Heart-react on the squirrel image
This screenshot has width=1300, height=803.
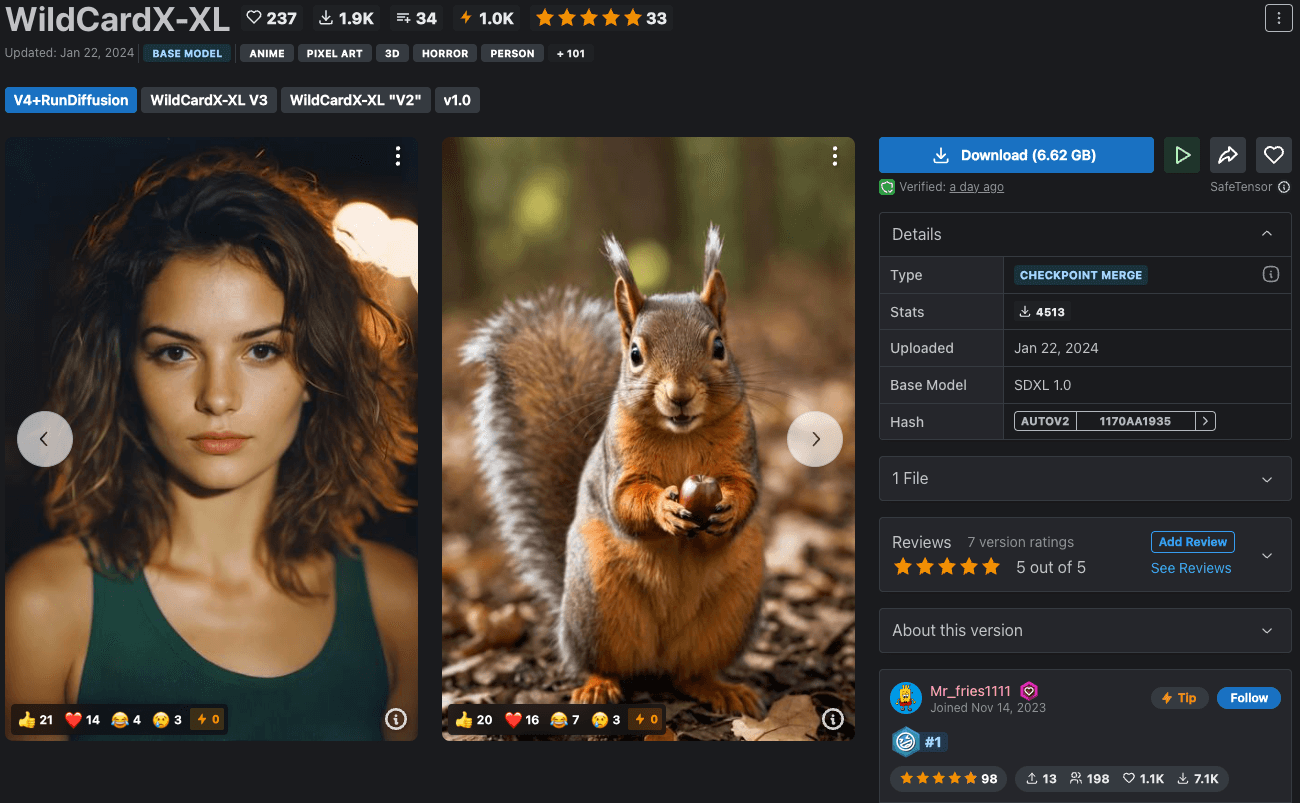(522, 719)
